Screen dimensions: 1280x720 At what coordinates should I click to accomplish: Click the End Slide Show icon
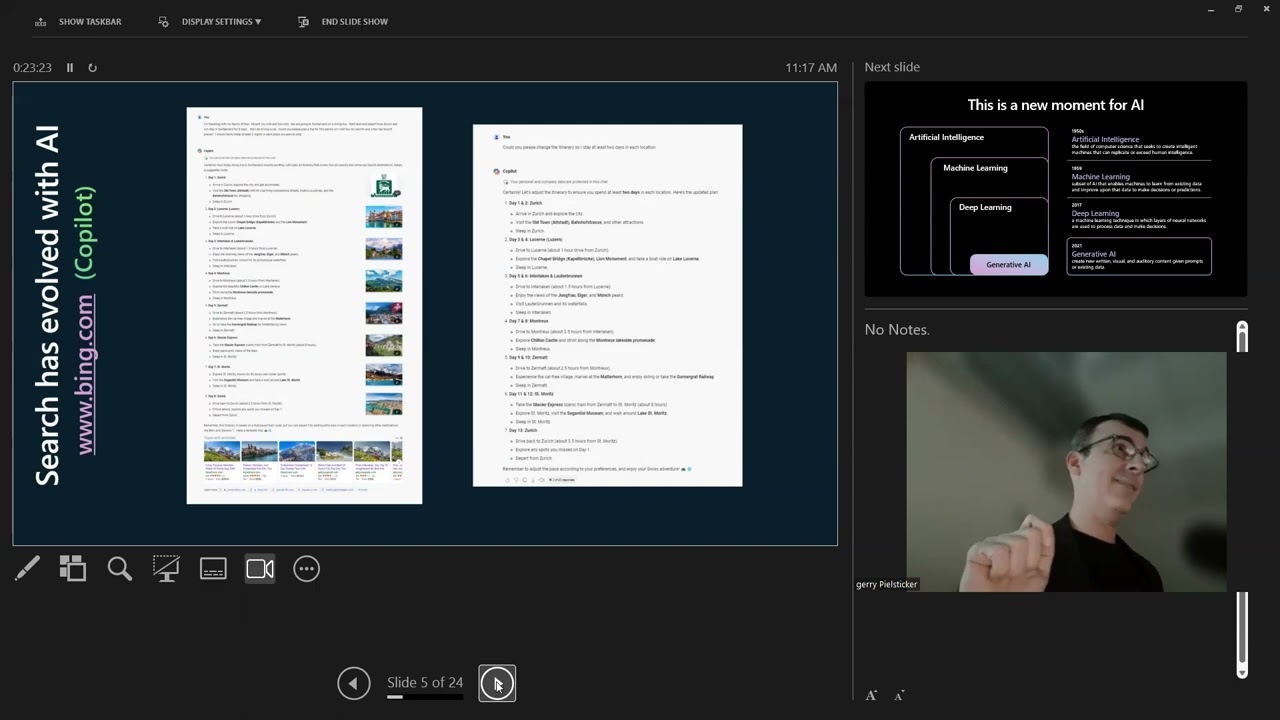pos(304,21)
